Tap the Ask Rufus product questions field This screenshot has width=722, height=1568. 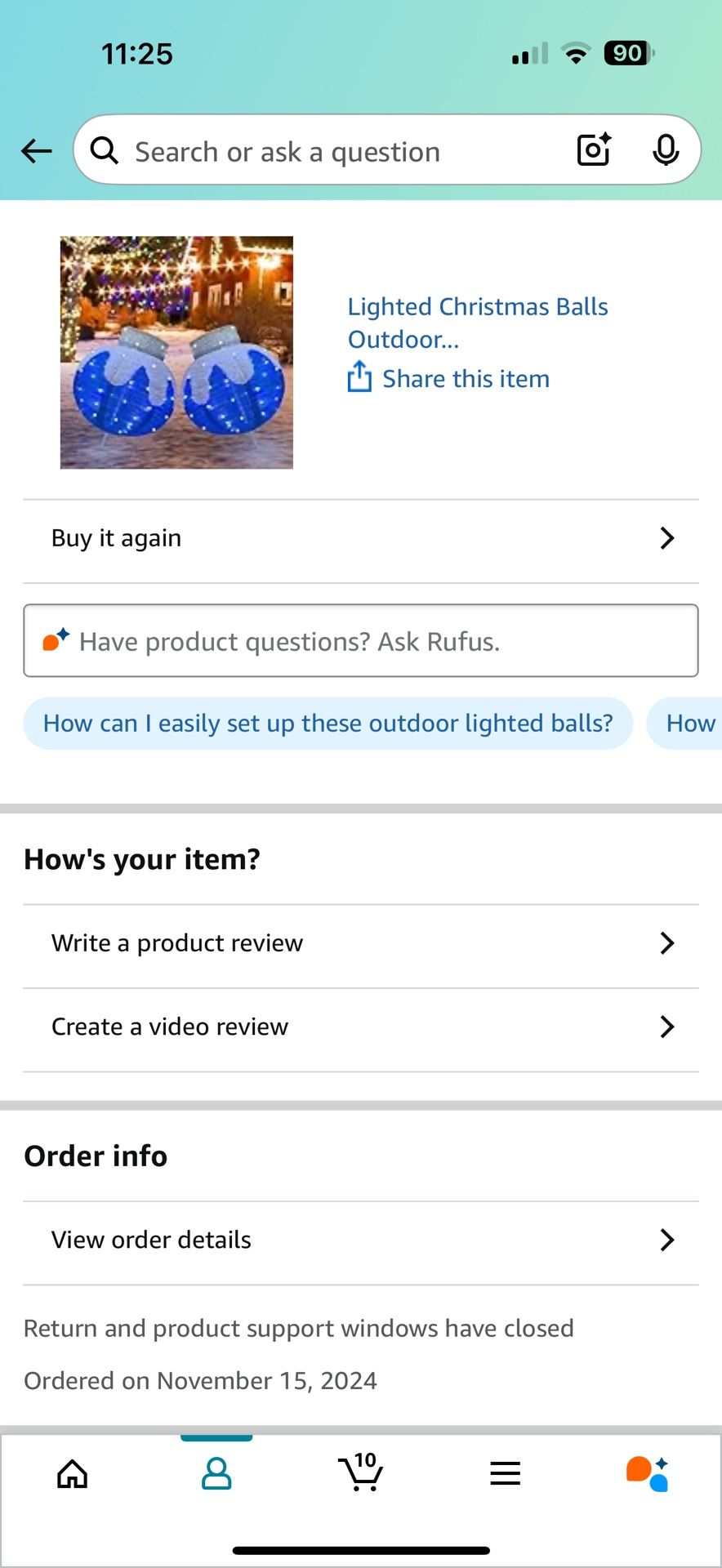(x=360, y=641)
